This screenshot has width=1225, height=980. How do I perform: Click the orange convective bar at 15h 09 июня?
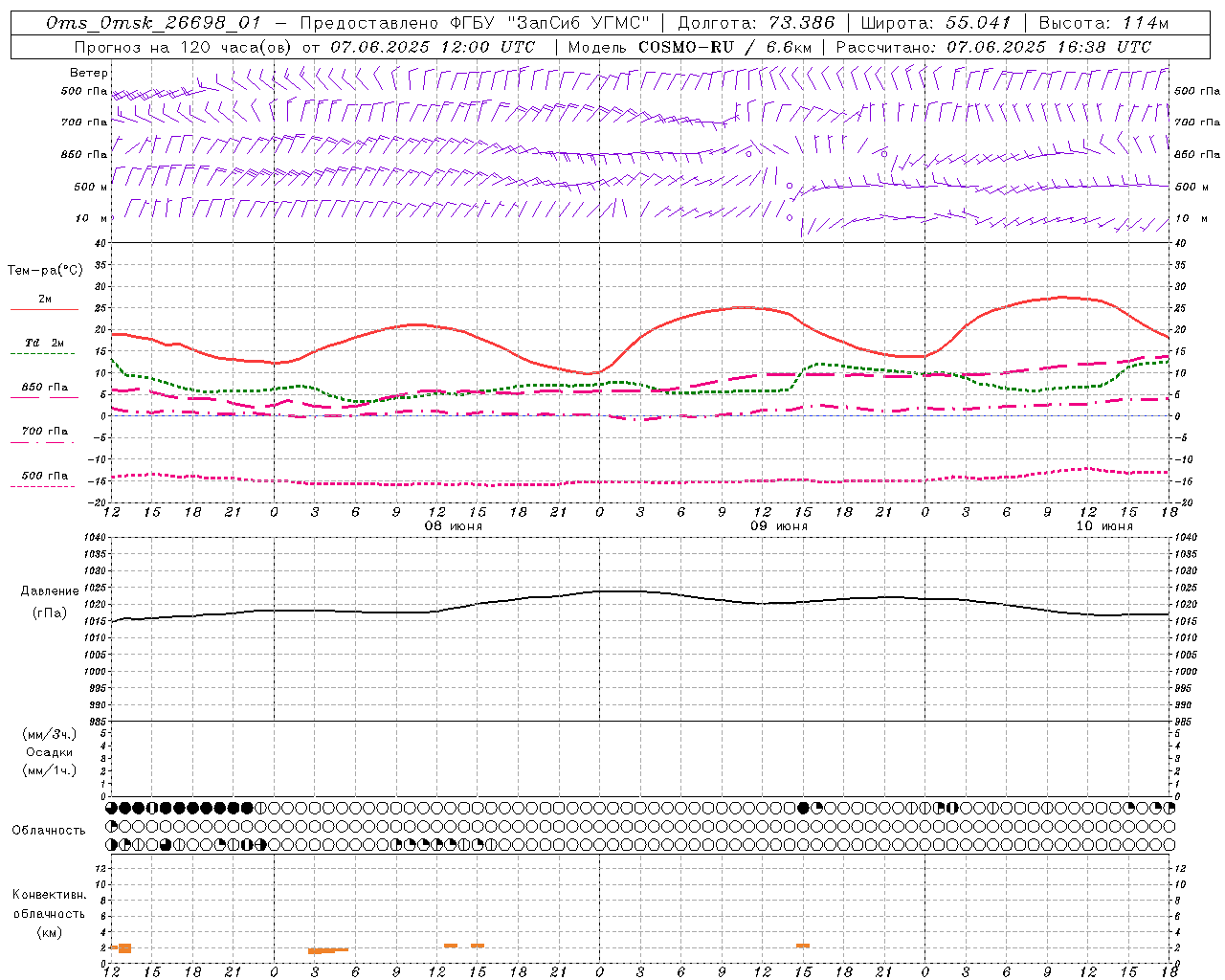[803, 946]
